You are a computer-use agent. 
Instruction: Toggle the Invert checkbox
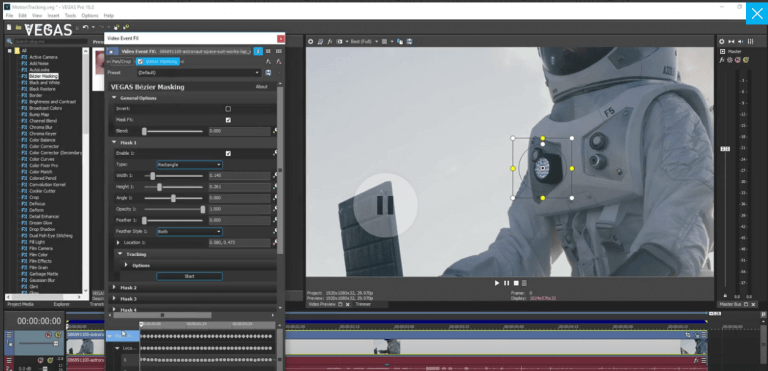coord(228,109)
